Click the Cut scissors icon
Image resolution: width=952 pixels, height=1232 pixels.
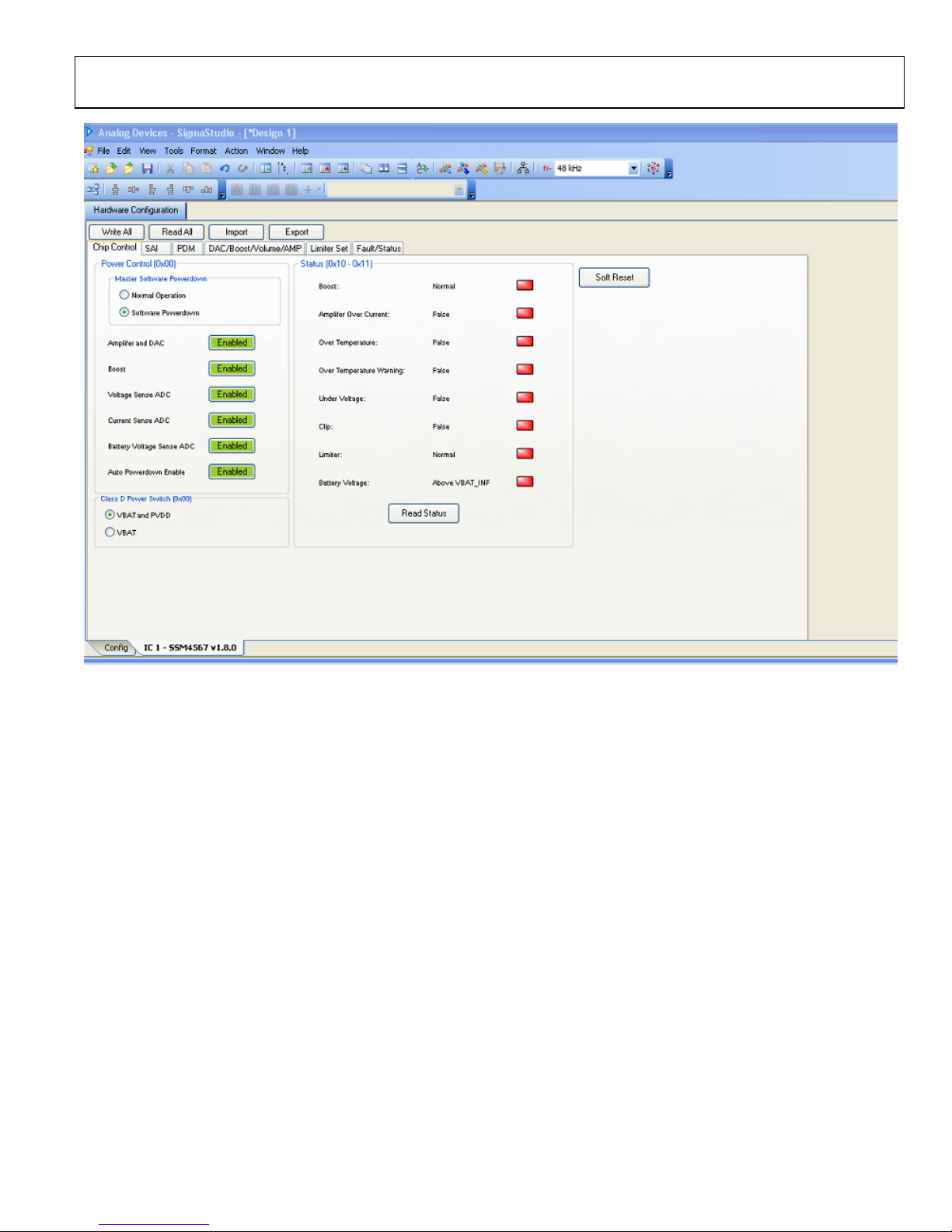tap(170, 169)
